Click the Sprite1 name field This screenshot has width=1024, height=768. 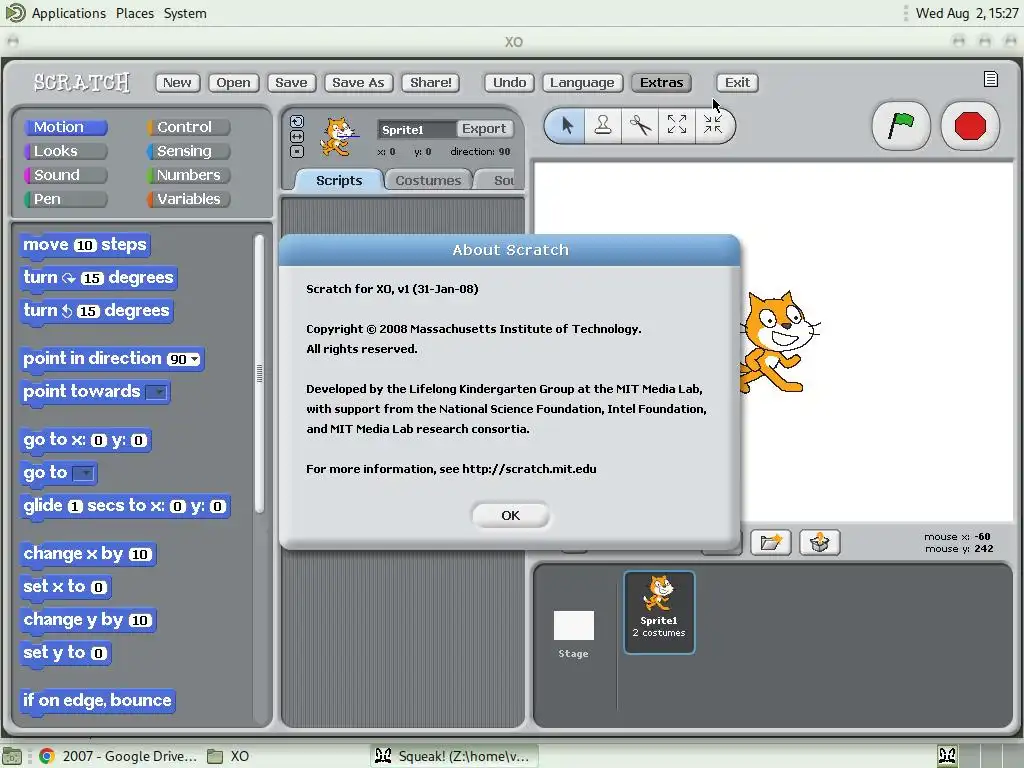tap(416, 129)
